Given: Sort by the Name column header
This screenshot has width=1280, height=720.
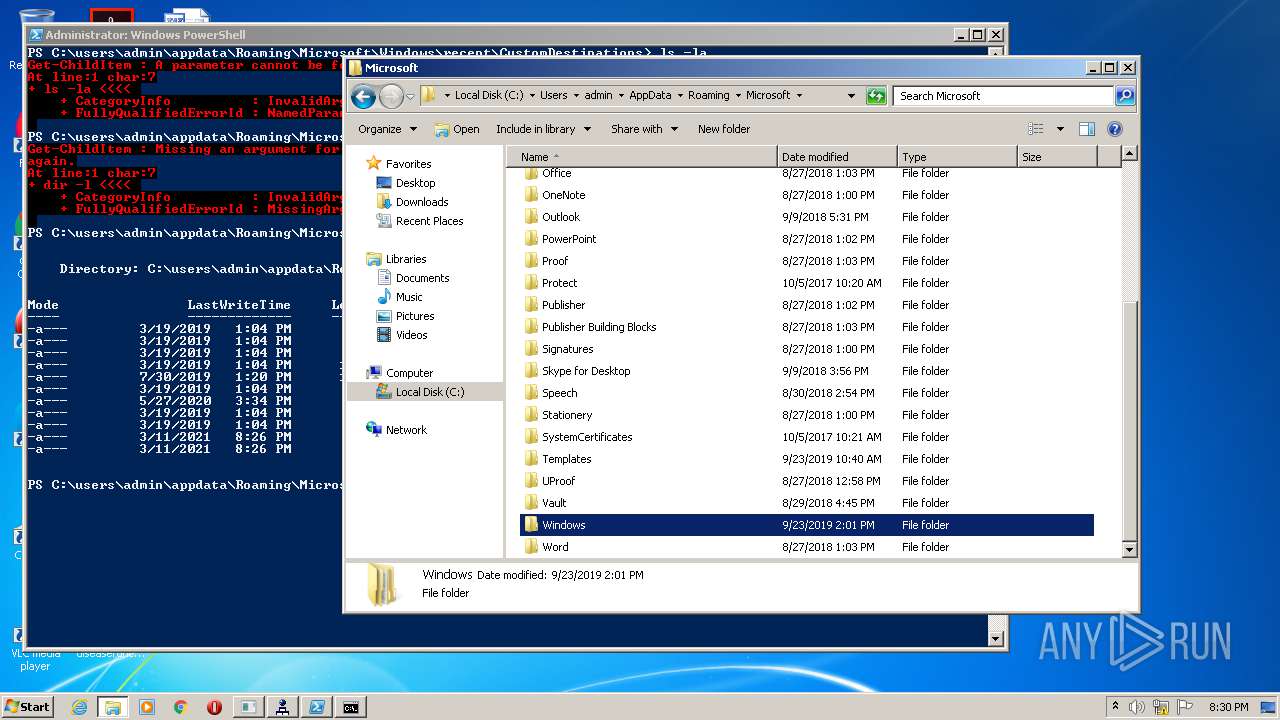Looking at the screenshot, I should pos(642,157).
